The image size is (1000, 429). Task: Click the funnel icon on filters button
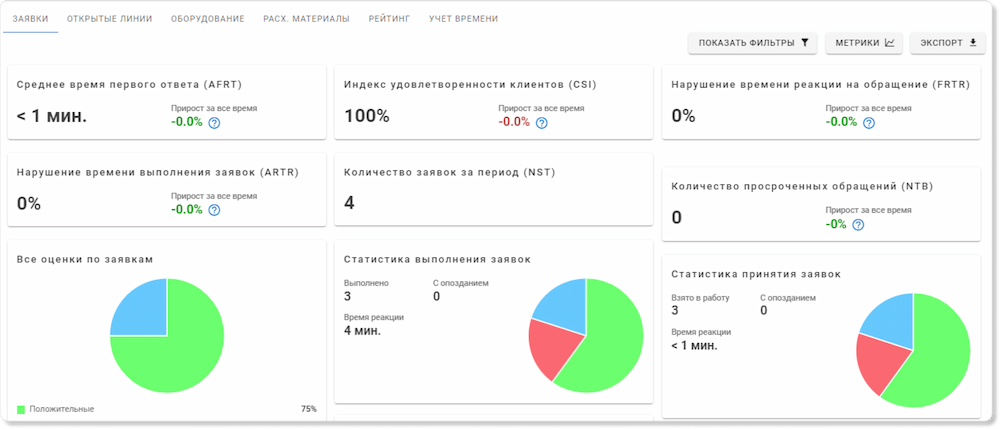coord(804,43)
